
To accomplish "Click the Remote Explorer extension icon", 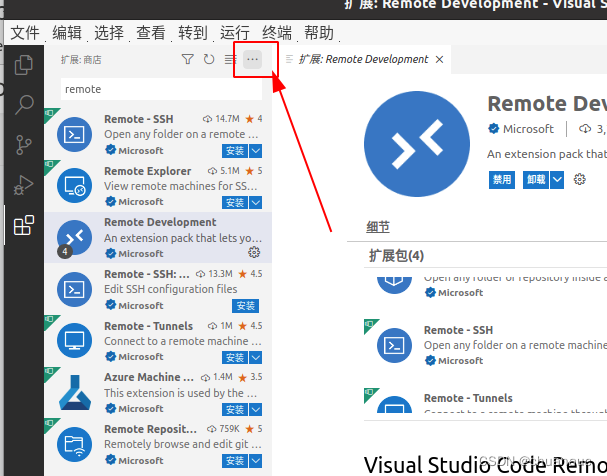I will click(74, 186).
